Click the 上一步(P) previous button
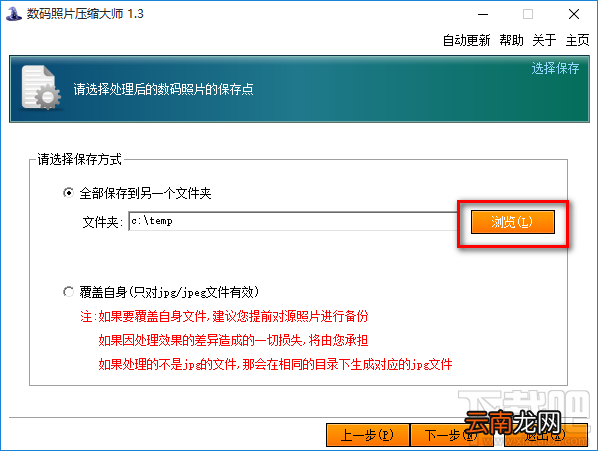The height and width of the screenshot is (451, 598). 368,435
